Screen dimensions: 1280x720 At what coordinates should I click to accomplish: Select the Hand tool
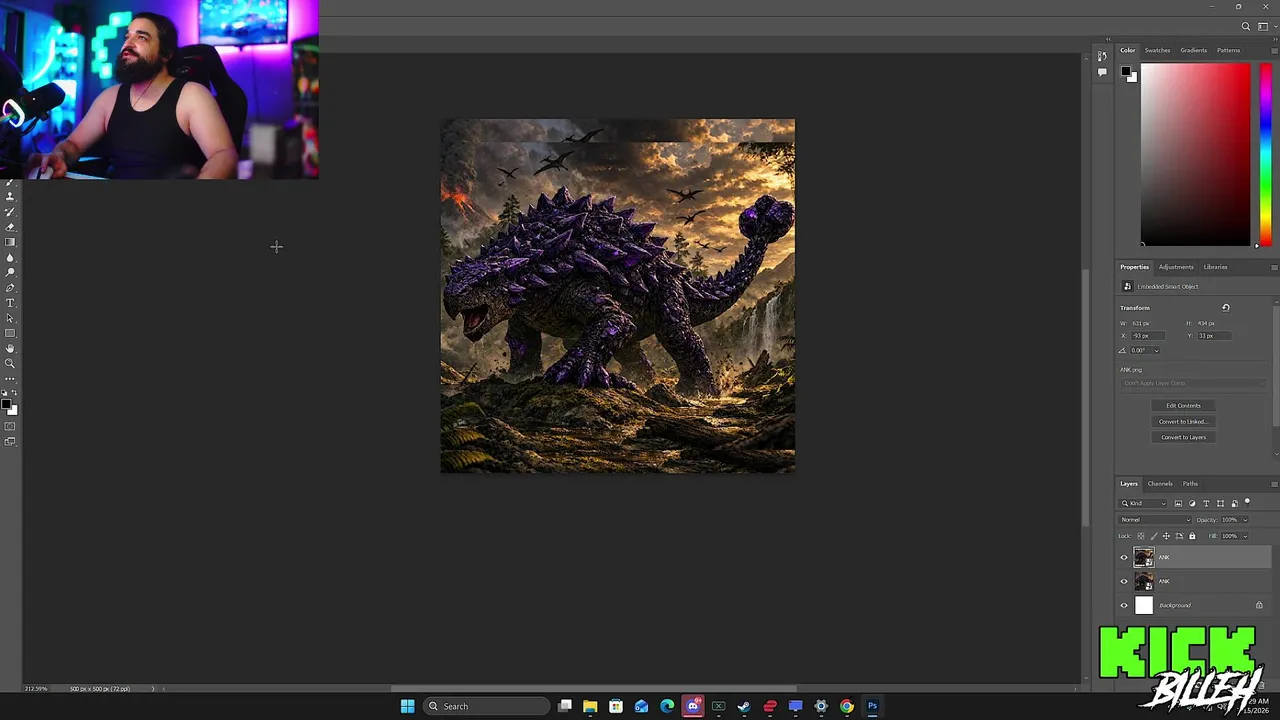coord(10,348)
